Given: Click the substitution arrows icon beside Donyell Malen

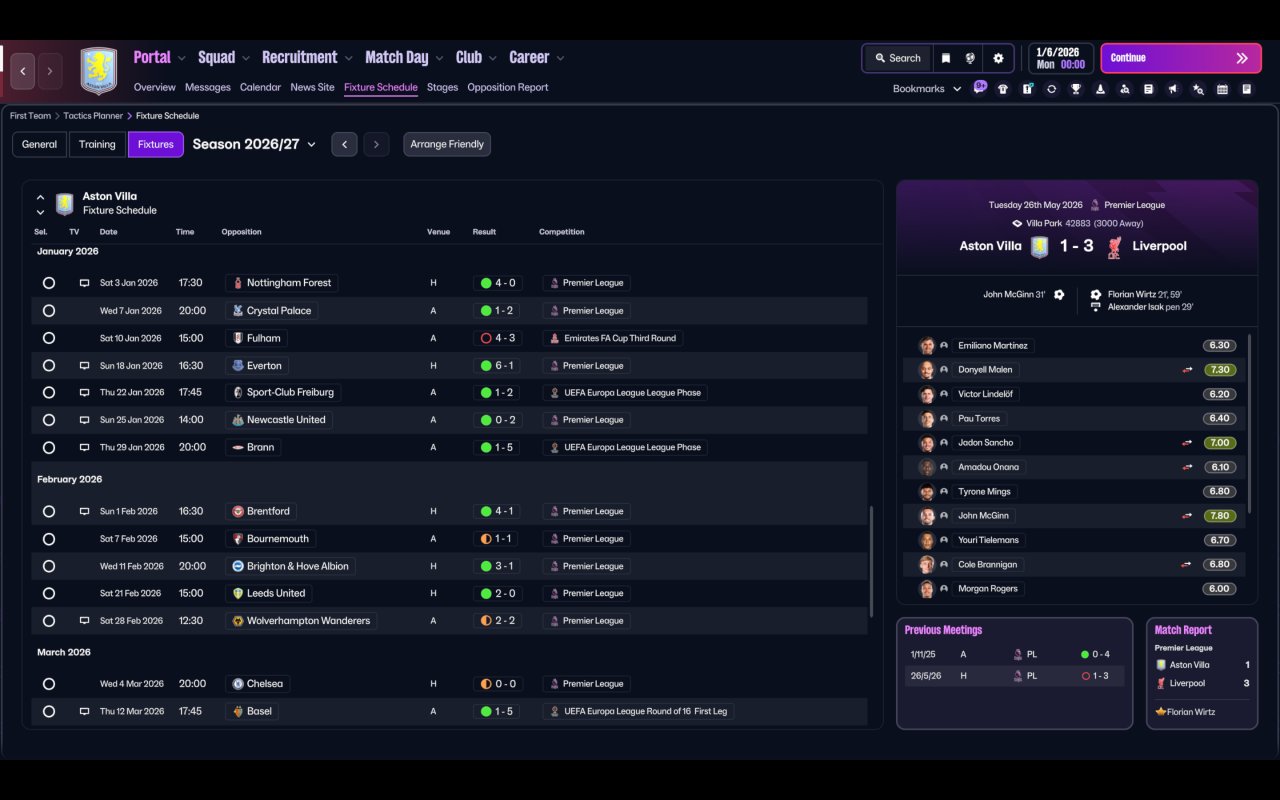Looking at the screenshot, I should (x=1187, y=370).
